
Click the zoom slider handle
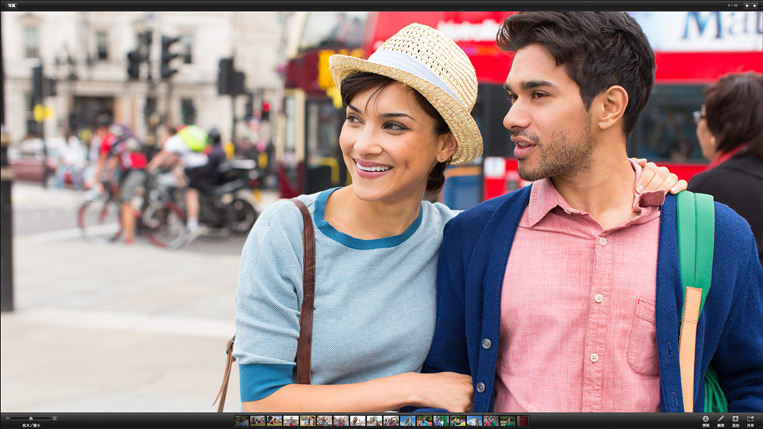click(30, 418)
